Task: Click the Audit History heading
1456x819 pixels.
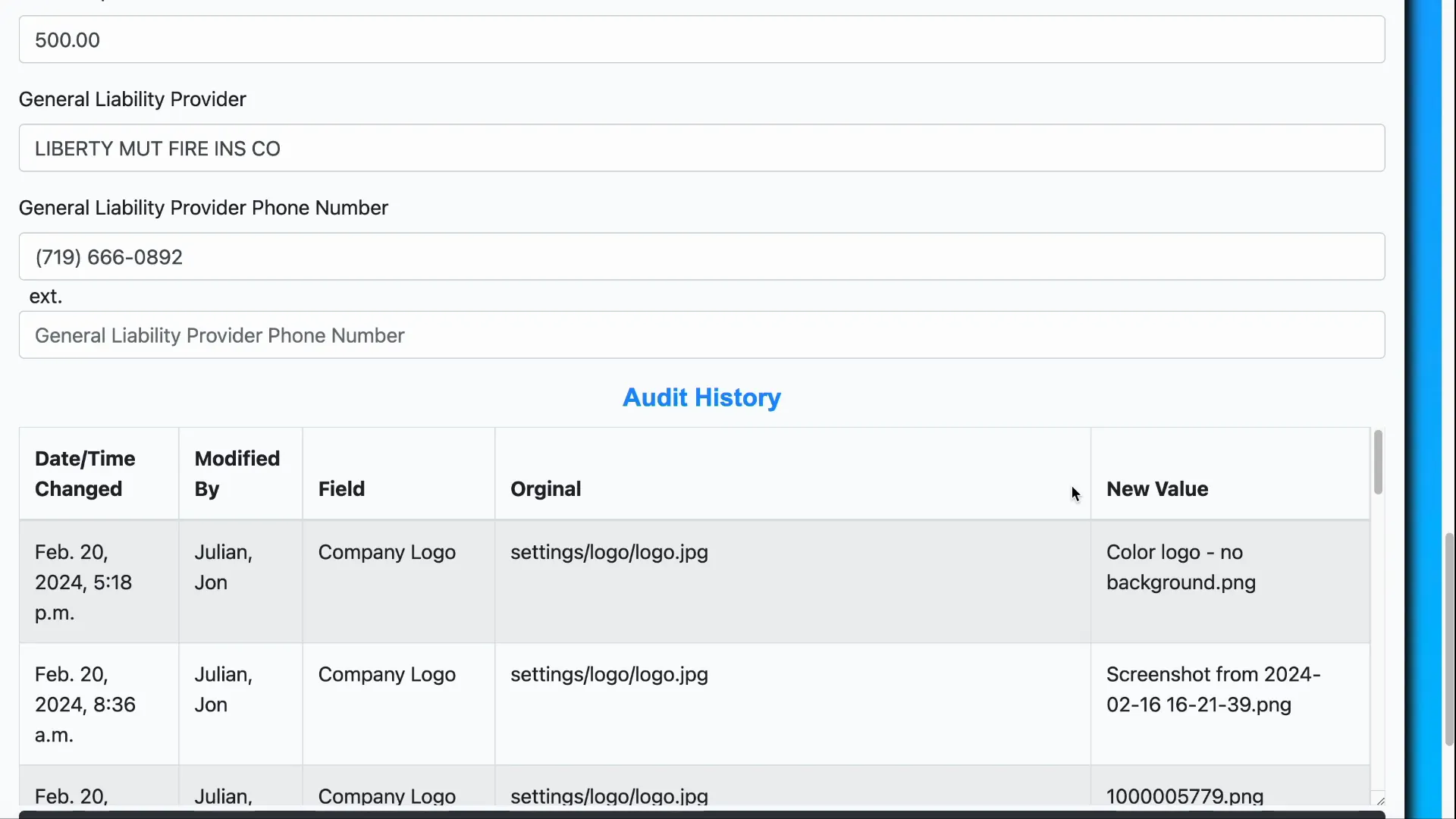Action: (701, 397)
